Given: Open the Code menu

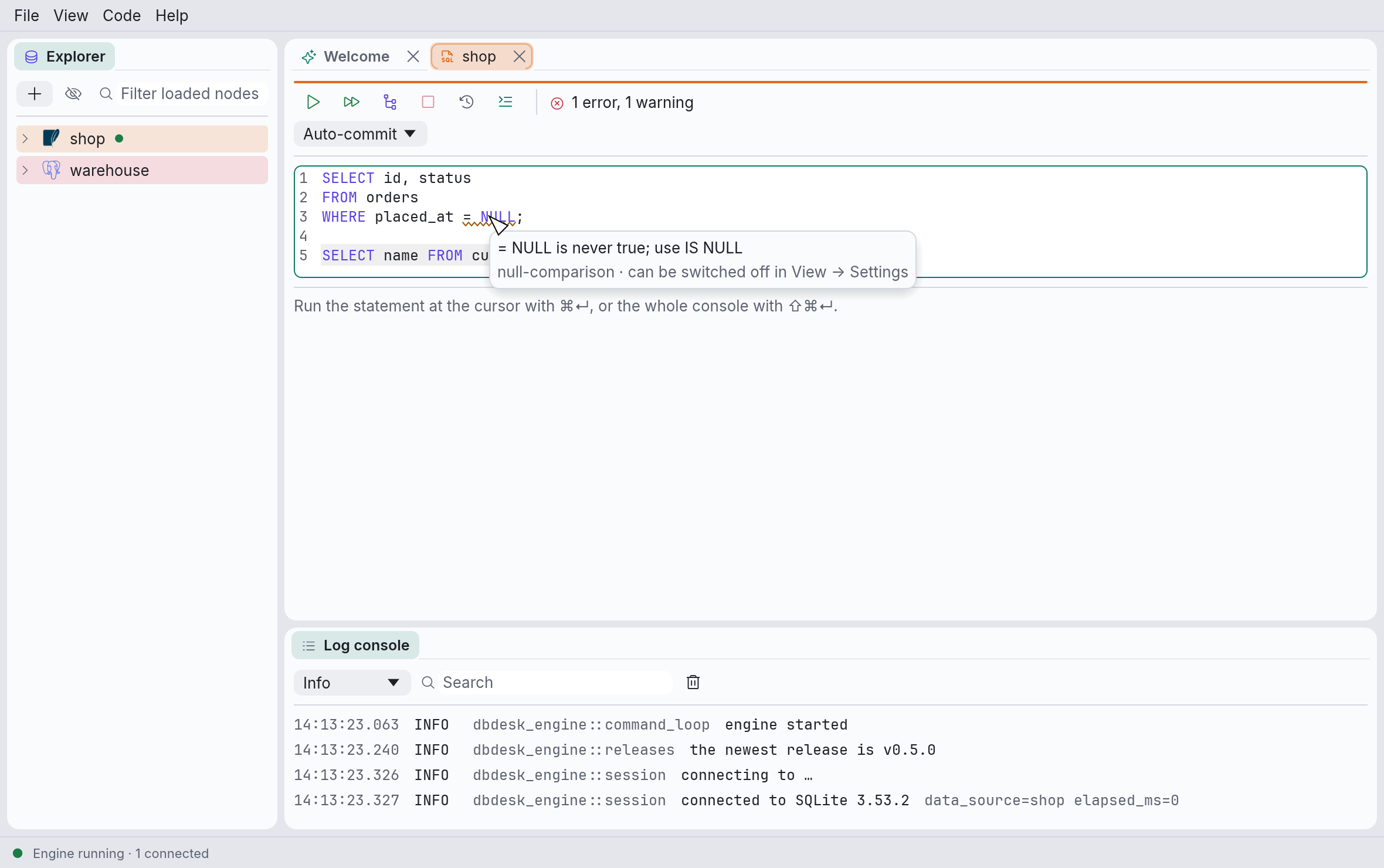Looking at the screenshot, I should pyautogui.click(x=121, y=15).
